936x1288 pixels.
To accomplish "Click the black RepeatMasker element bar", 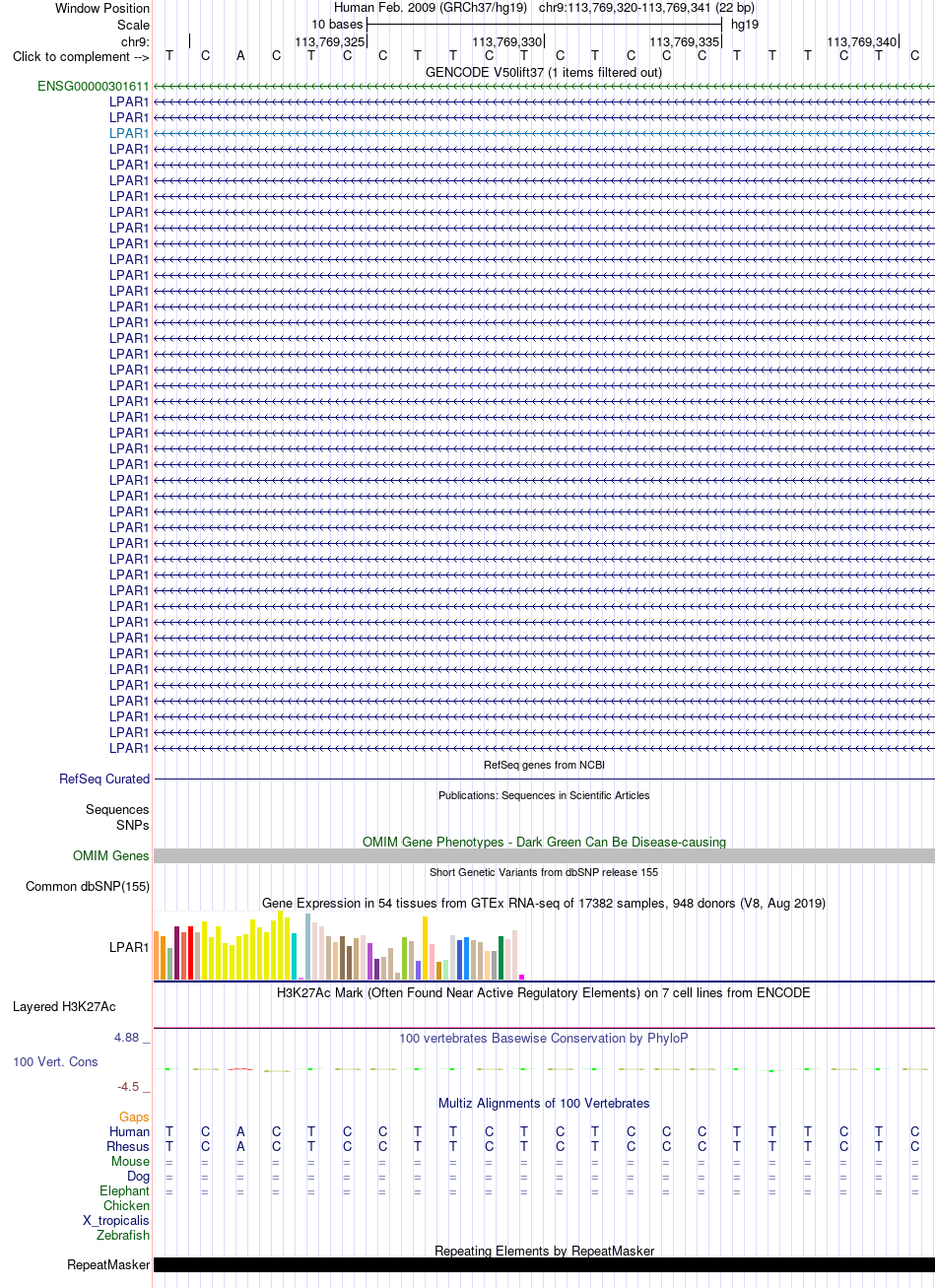I will click(x=544, y=1264).
